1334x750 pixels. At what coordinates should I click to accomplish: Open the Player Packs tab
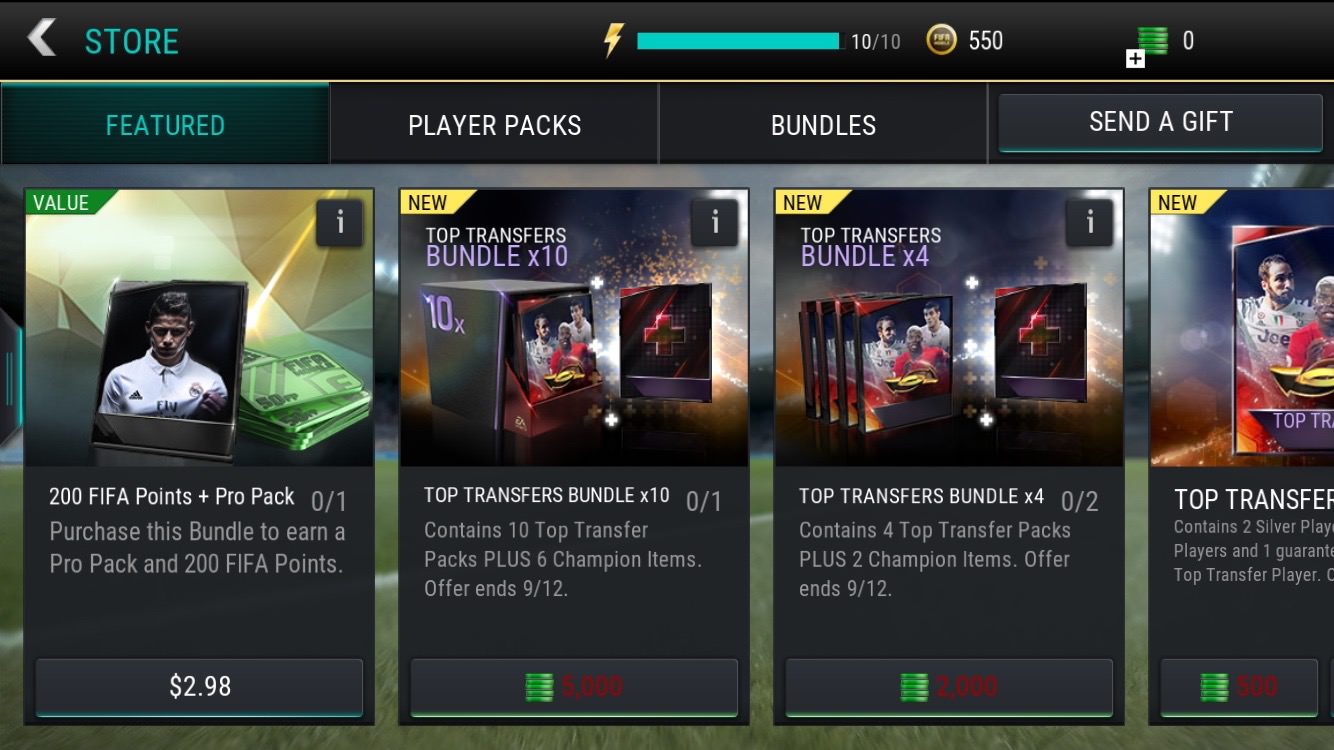(494, 125)
